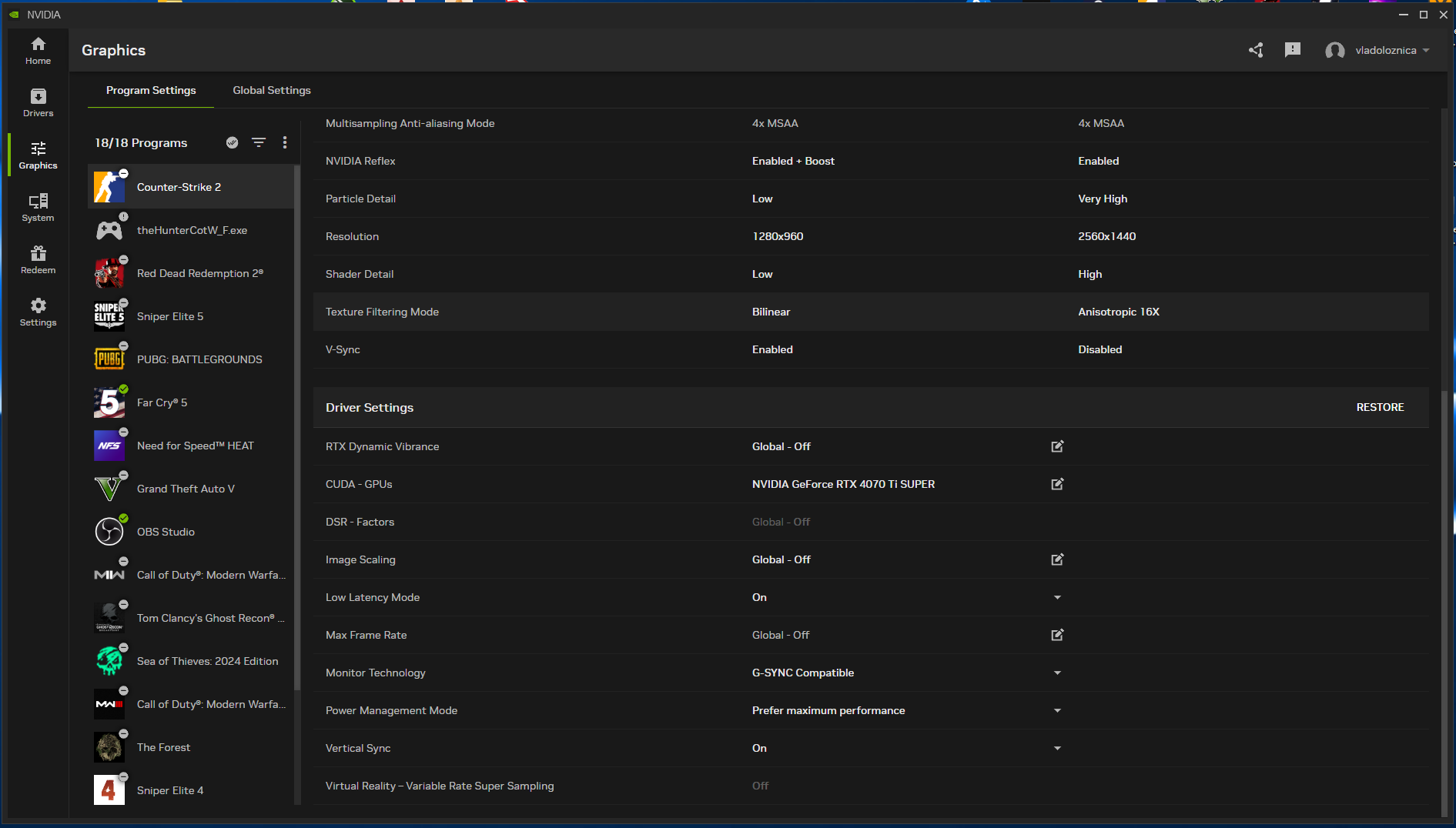Click the 18/18 Programs heading

pyautogui.click(x=141, y=142)
